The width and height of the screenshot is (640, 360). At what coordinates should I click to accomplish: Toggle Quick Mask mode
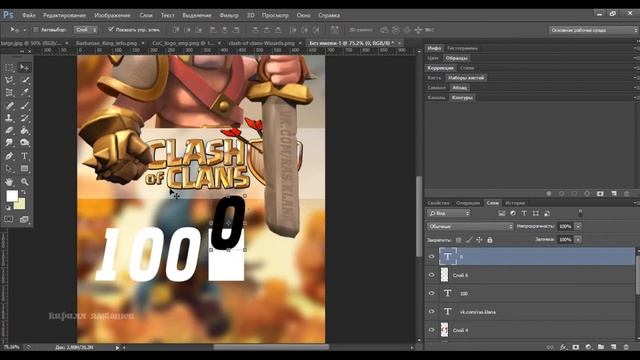coord(9,219)
